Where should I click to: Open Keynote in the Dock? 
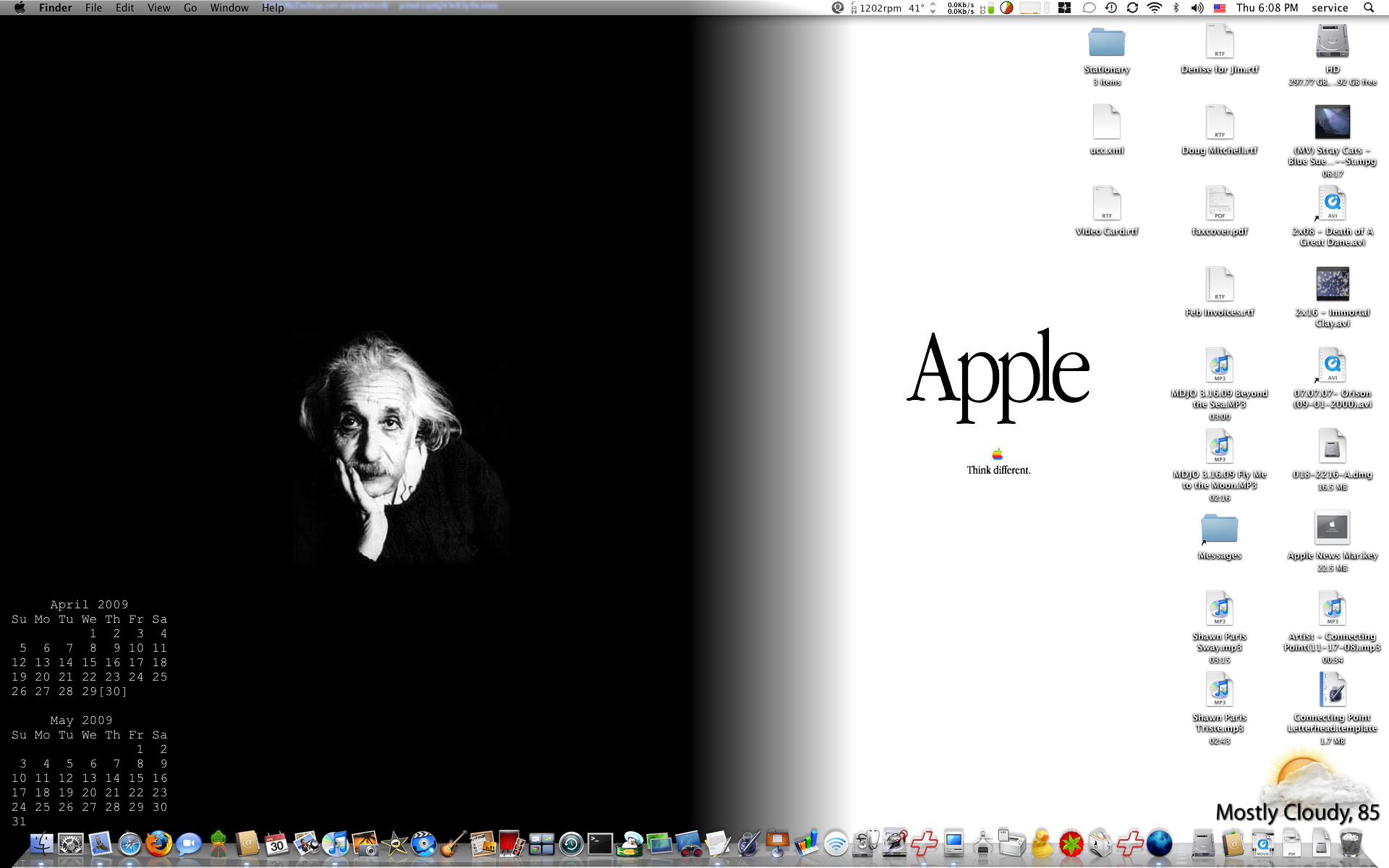(777, 843)
